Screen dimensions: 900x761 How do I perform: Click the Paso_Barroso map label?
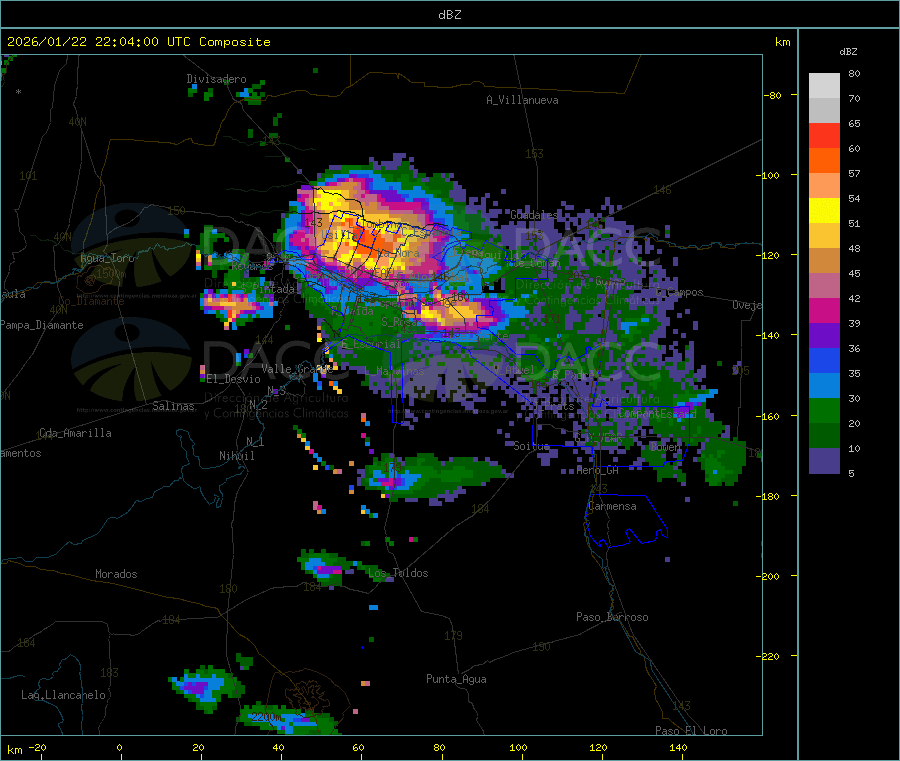click(x=612, y=617)
